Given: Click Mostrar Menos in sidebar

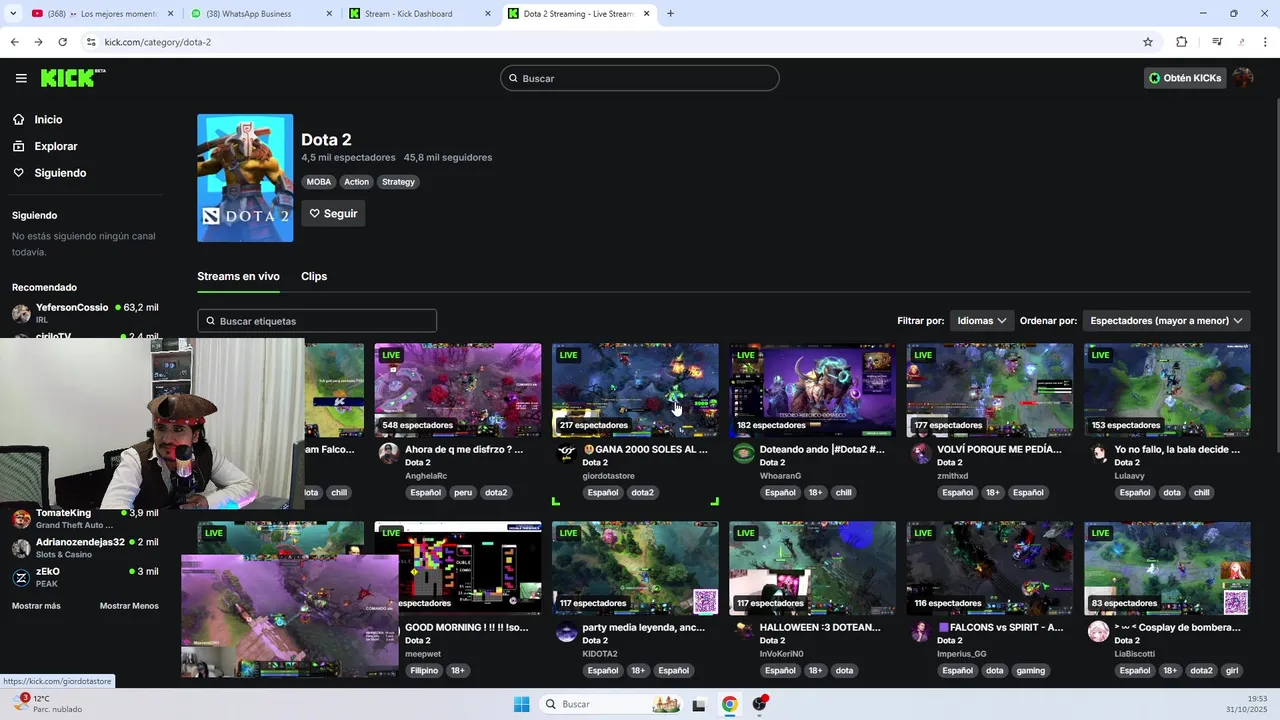Looking at the screenshot, I should point(129,606).
